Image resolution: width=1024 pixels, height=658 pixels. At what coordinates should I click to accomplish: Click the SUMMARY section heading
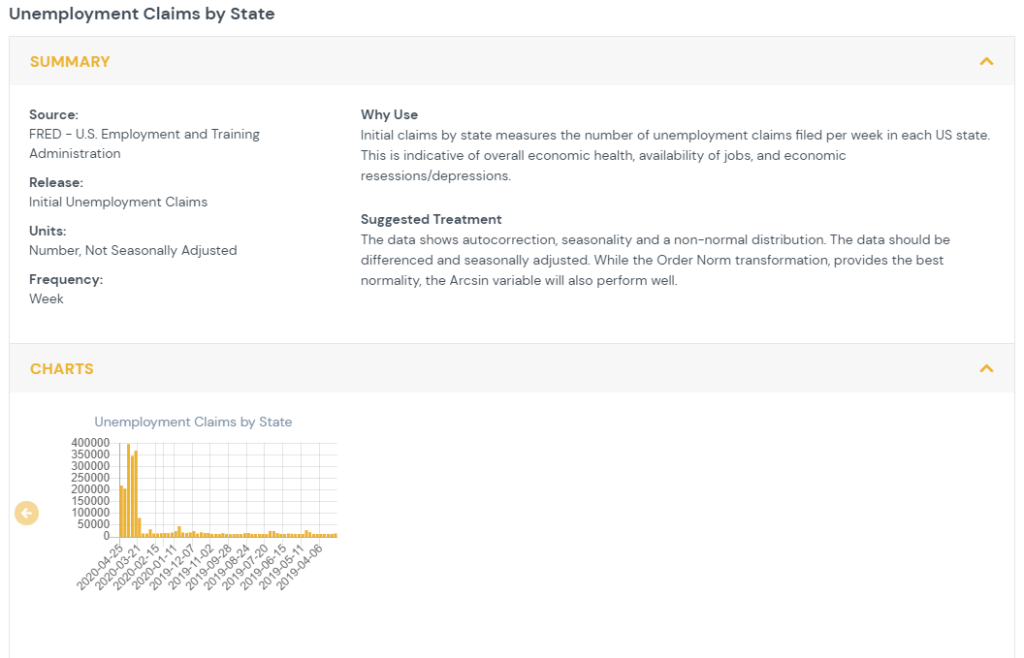(x=70, y=62)
